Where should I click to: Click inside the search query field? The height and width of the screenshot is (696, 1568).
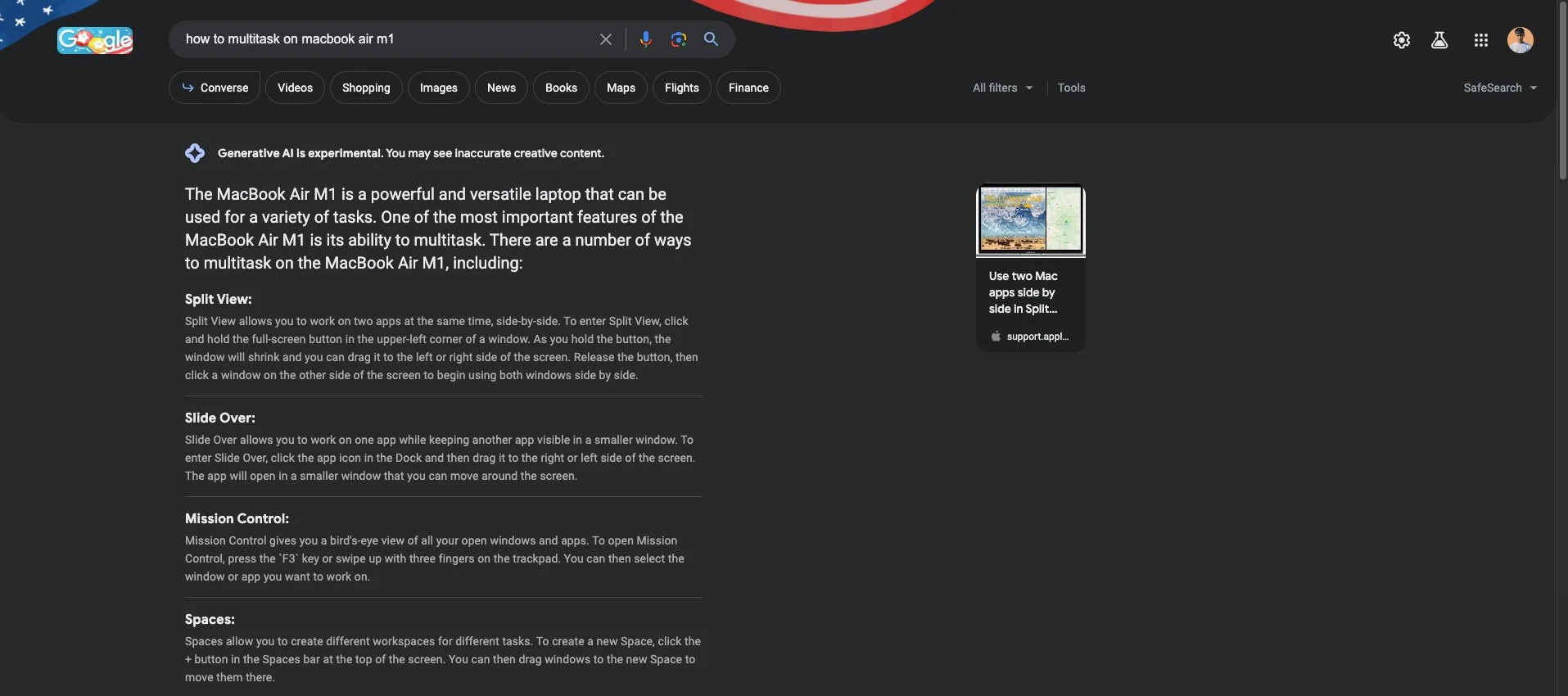[x=385, y=39]
